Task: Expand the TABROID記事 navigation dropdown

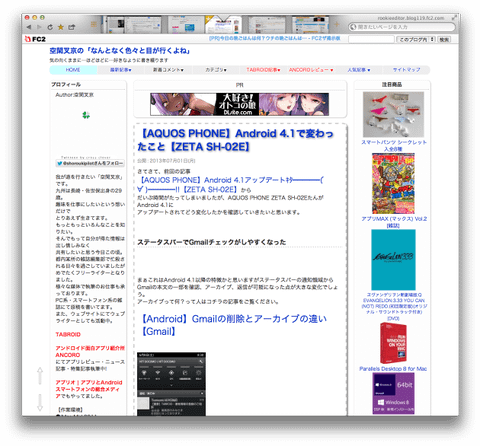Action: (263, 70)
